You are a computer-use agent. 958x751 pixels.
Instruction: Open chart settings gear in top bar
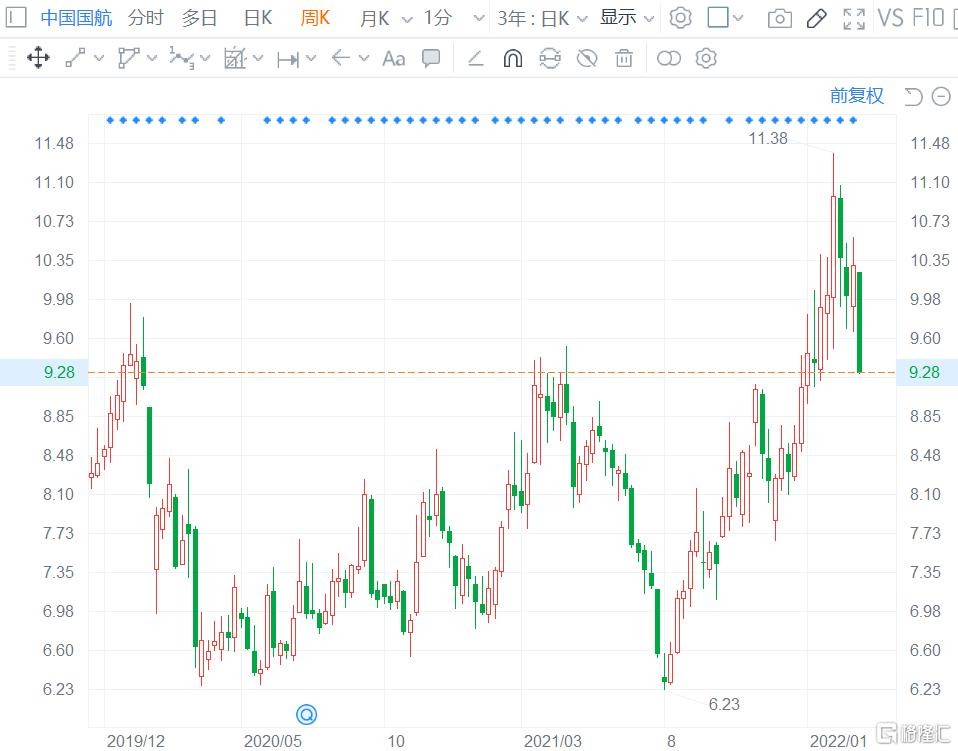pos(680,18)
